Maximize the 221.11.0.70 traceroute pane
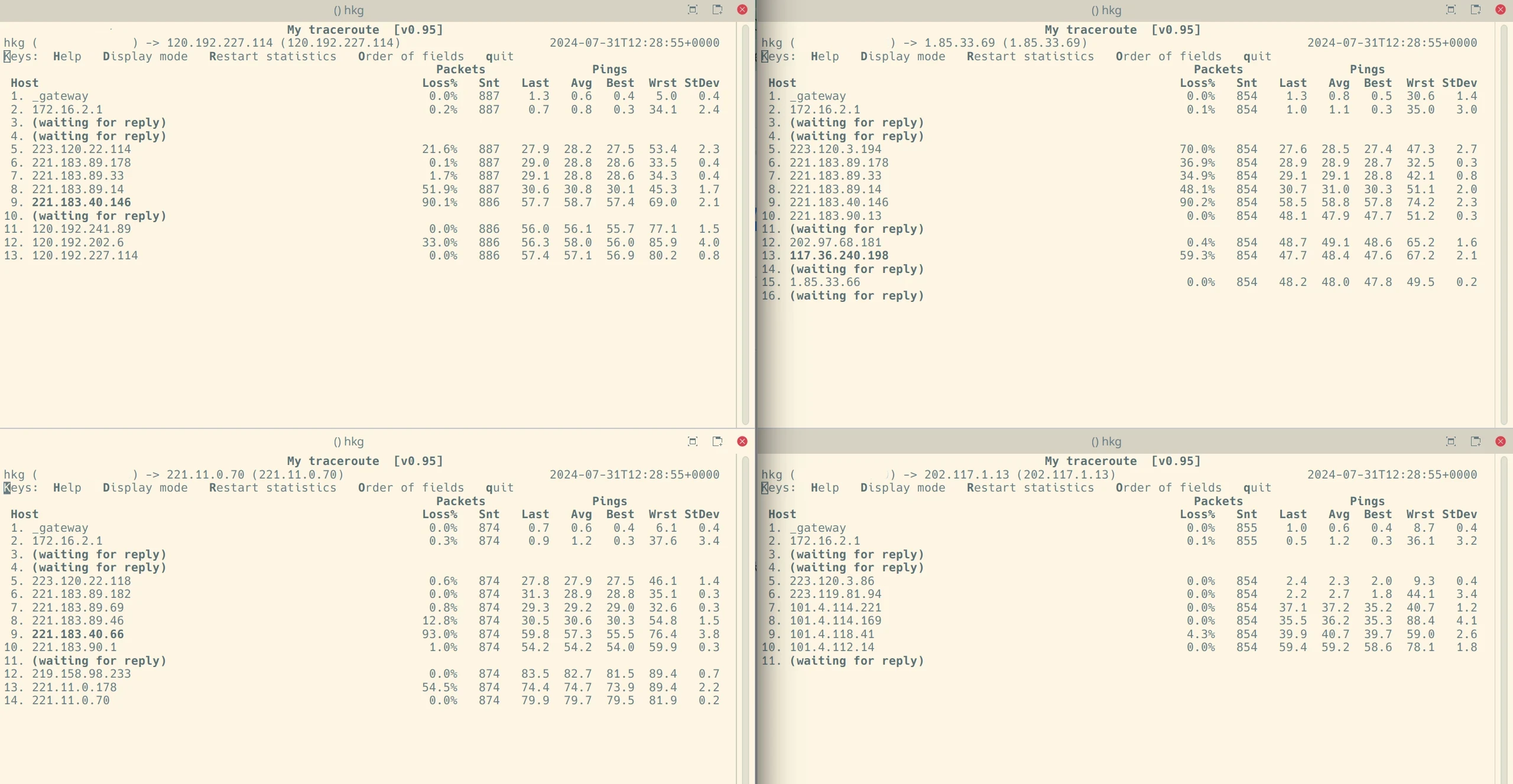1513x784 pixels. click(693, 441)
